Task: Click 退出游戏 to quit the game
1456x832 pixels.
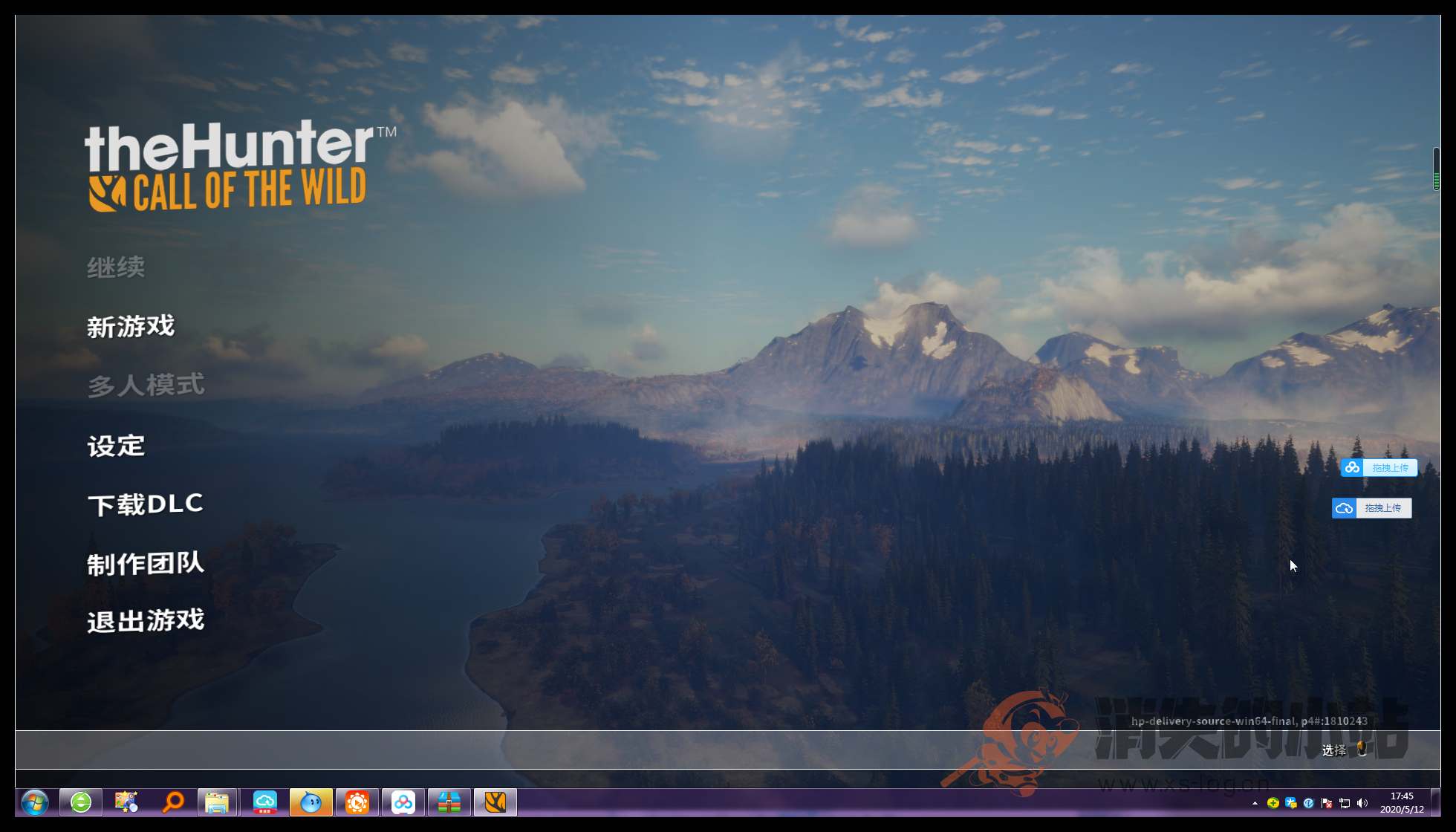Action: [x=146, y=620]
